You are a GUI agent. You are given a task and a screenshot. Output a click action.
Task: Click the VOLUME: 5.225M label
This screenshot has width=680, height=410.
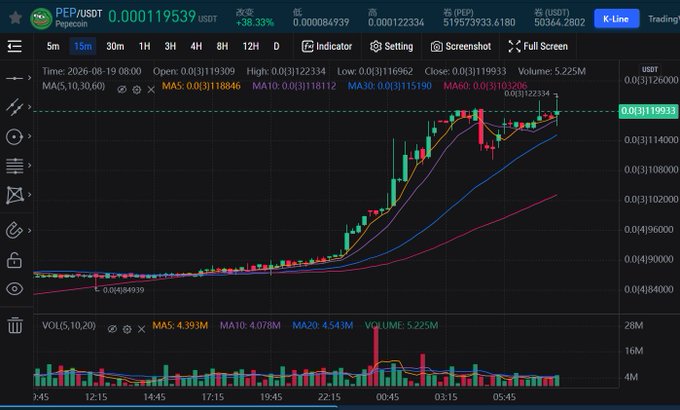[401, 325]
